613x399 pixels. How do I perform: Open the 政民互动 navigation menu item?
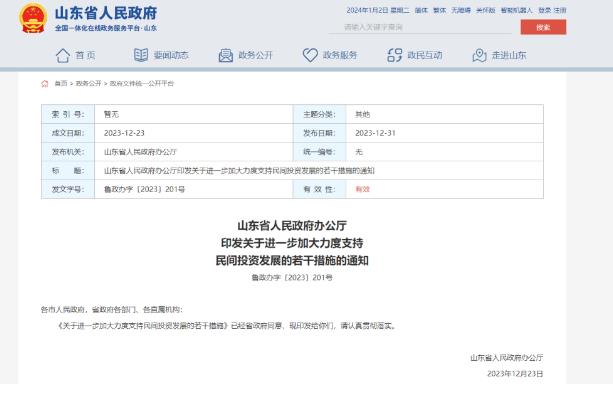point(425,55)
